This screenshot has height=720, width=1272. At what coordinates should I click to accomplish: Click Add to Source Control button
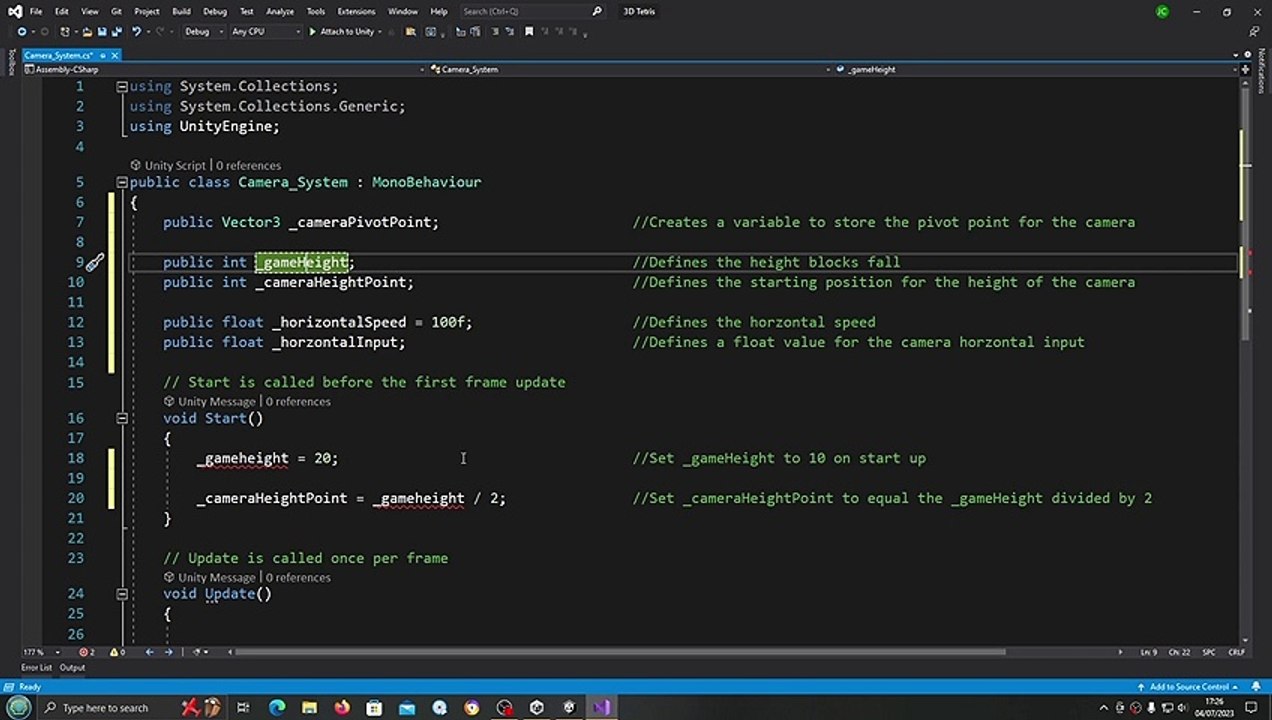(1189, 687)
